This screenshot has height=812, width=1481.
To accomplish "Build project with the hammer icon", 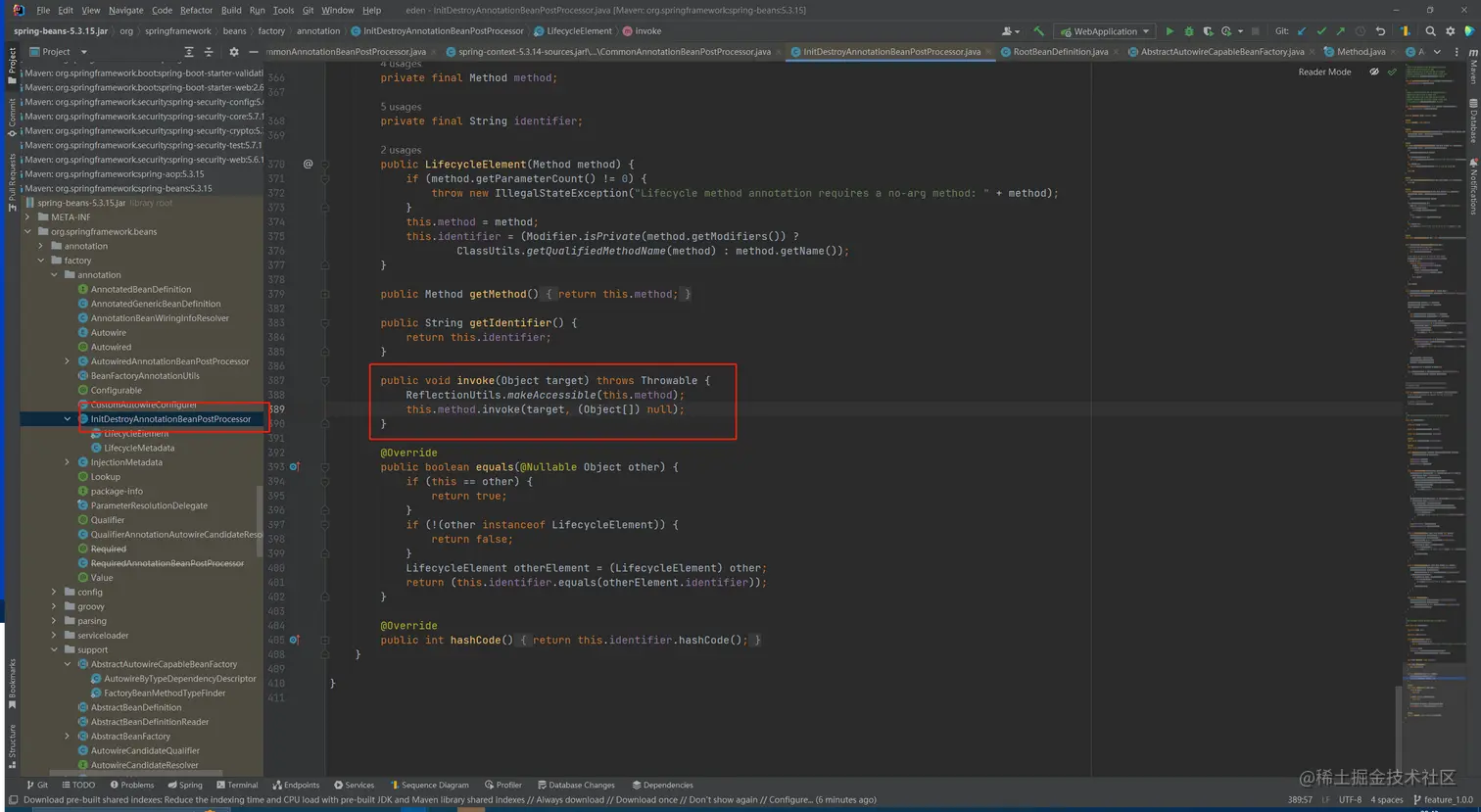I will tap(1038, 31).
